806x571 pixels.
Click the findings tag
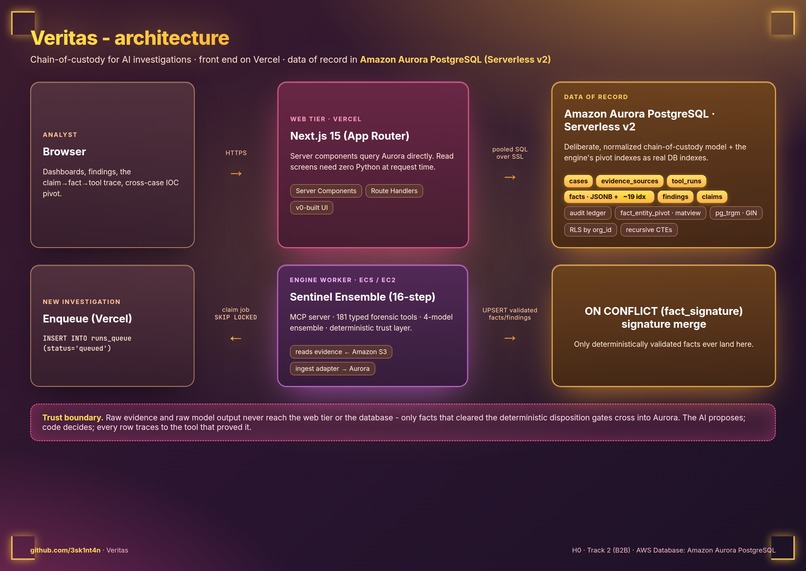(675, 197)
